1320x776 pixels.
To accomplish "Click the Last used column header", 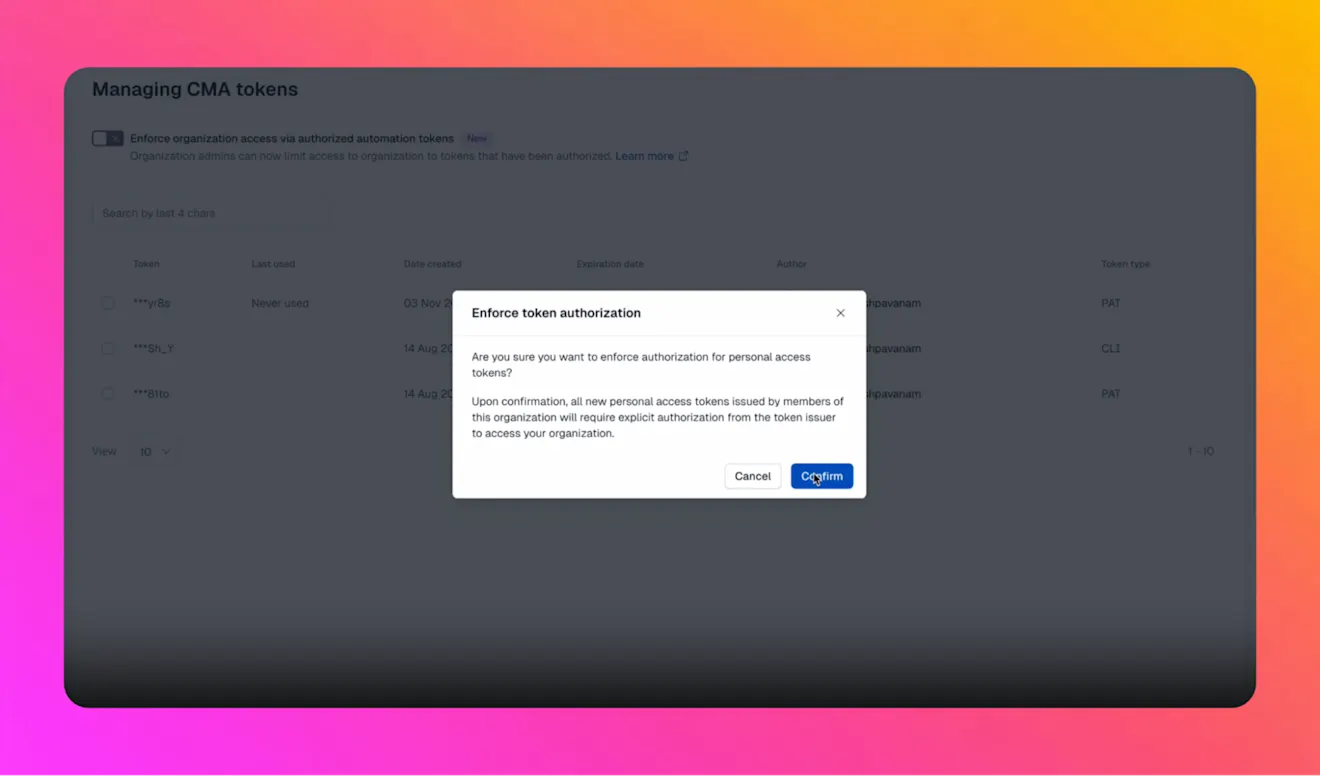I will click(273, 264).
